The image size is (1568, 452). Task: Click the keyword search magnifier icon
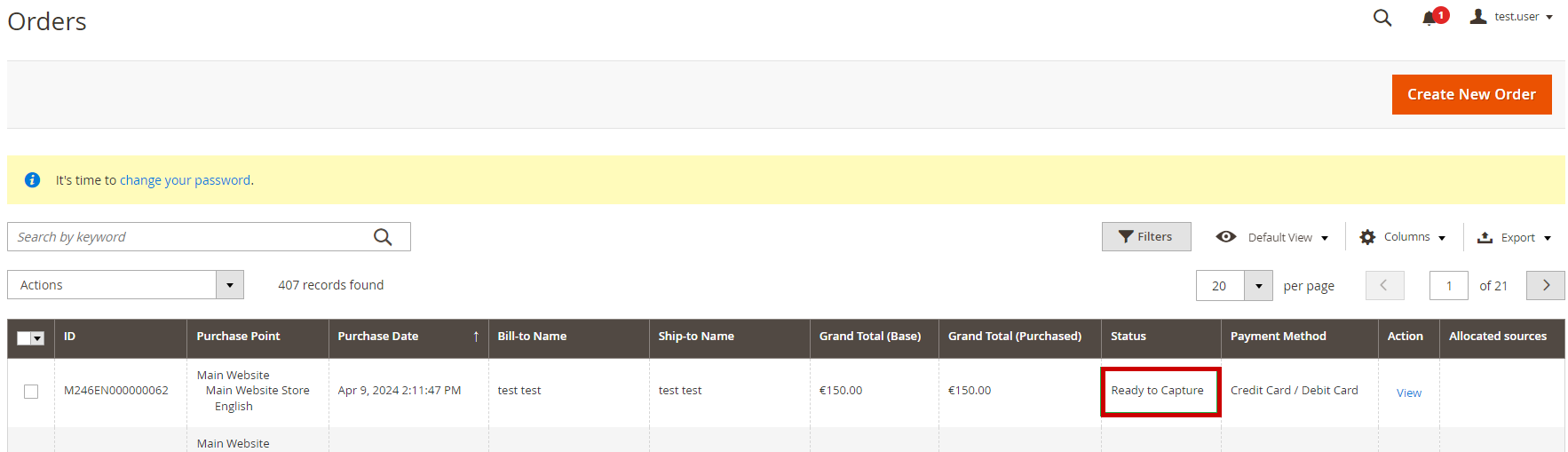(383, 237)
